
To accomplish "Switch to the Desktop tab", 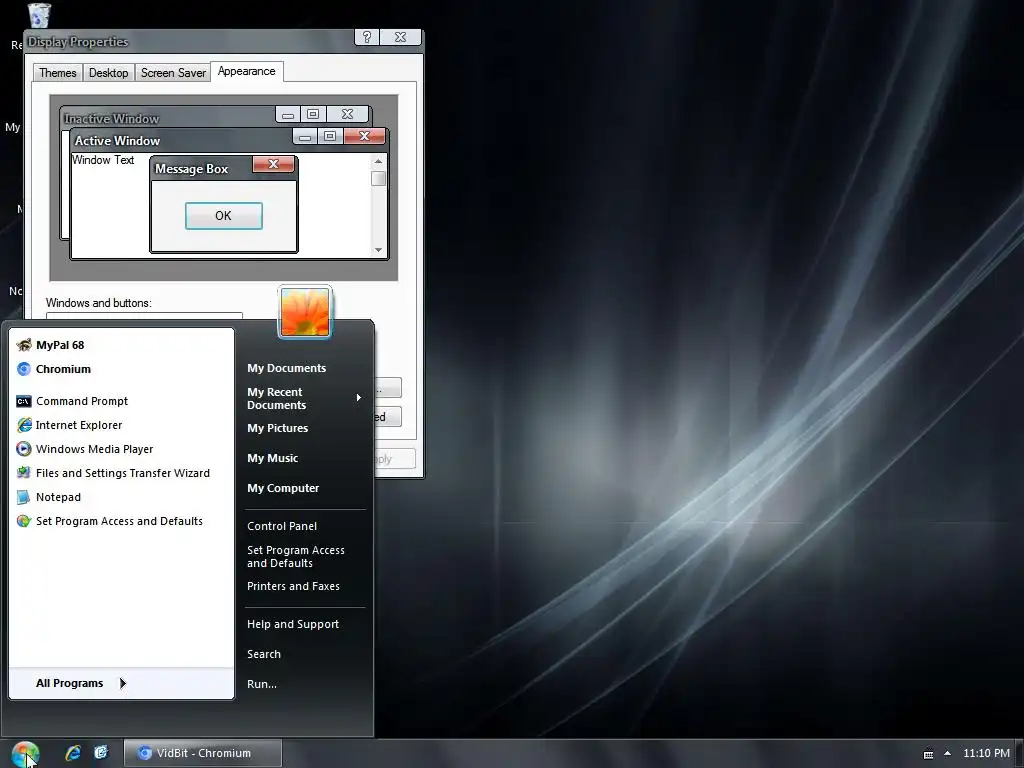I will click(108, 72).
